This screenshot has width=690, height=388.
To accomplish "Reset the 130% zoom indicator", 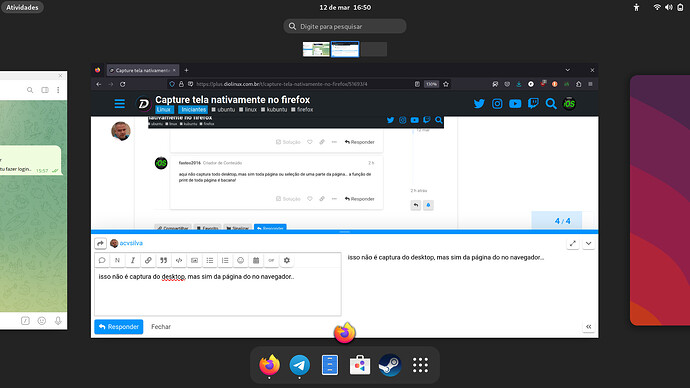I will coord(431,84).
